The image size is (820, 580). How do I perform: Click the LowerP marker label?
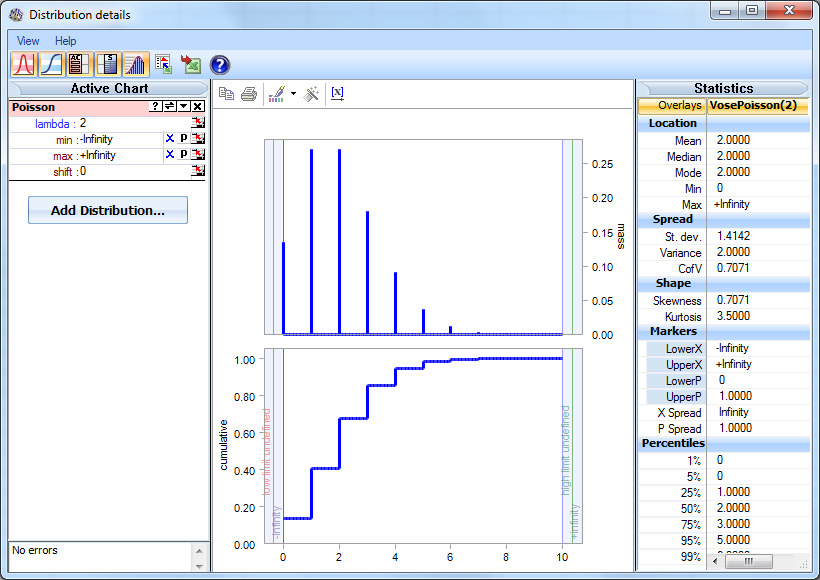point(676,381)
